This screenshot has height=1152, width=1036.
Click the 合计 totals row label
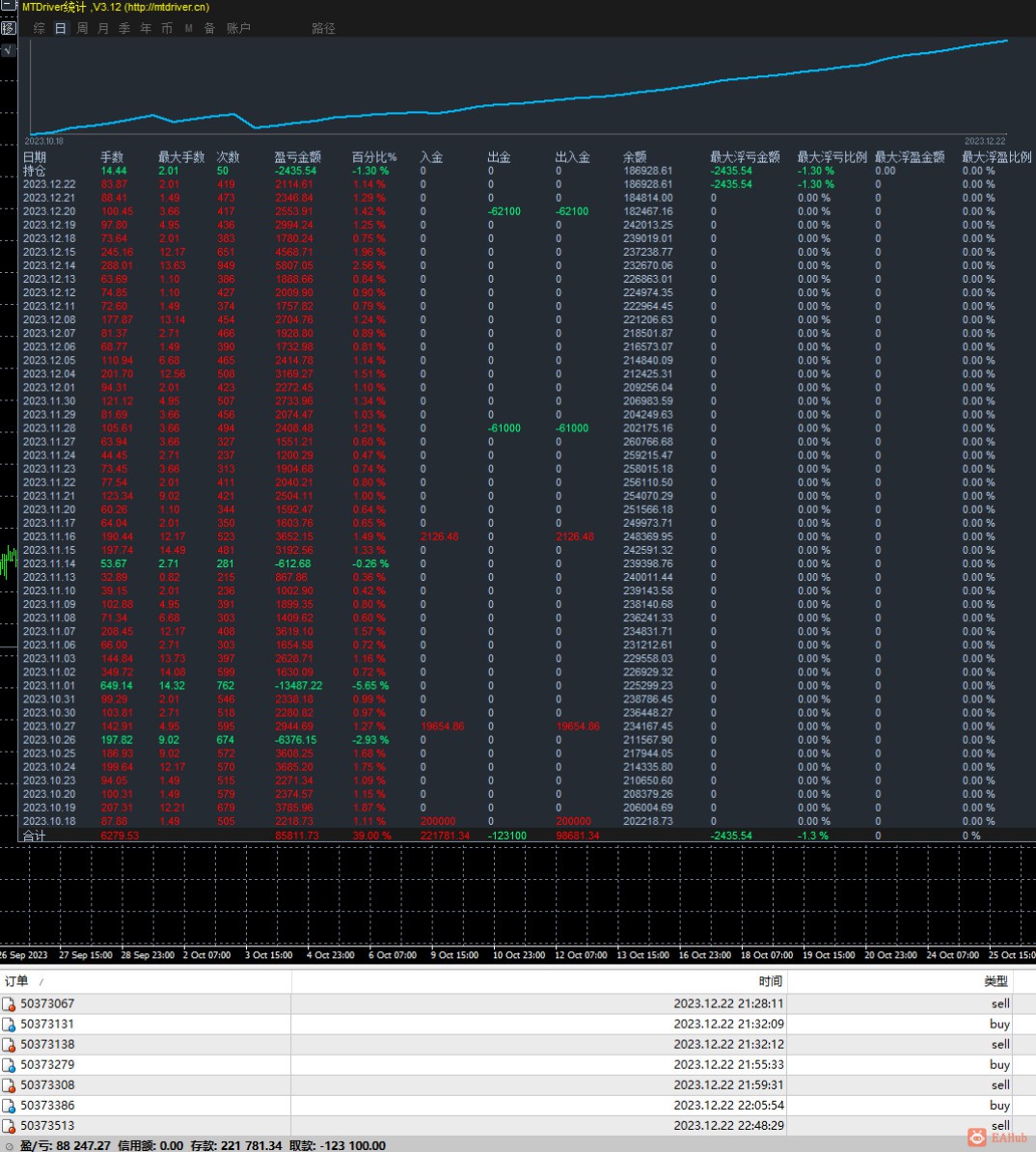35,836
